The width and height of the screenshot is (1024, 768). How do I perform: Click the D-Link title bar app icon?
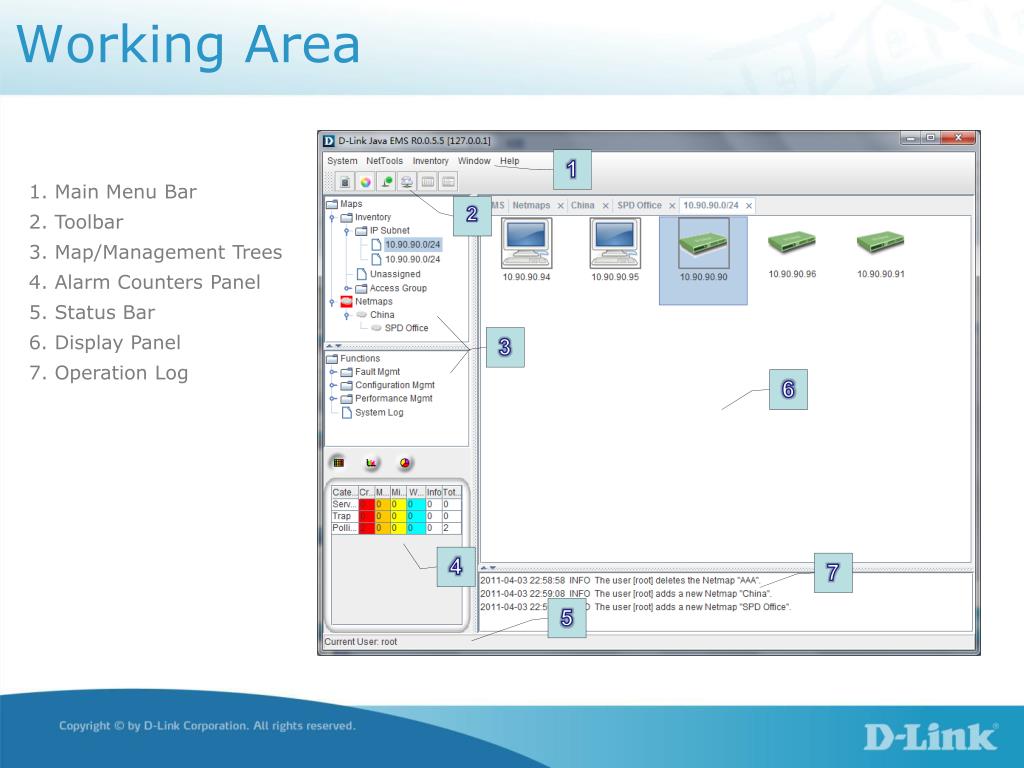point(329,140)
